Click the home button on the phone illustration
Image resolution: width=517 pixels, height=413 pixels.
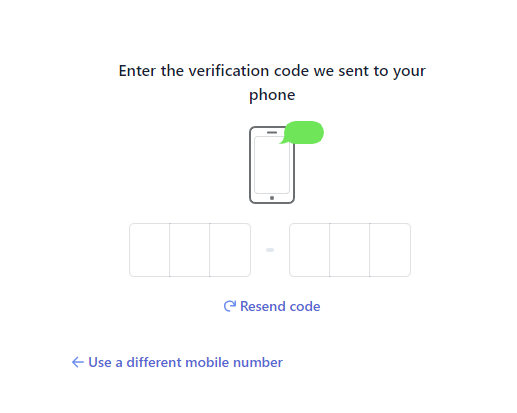click(x=272, y=198)
